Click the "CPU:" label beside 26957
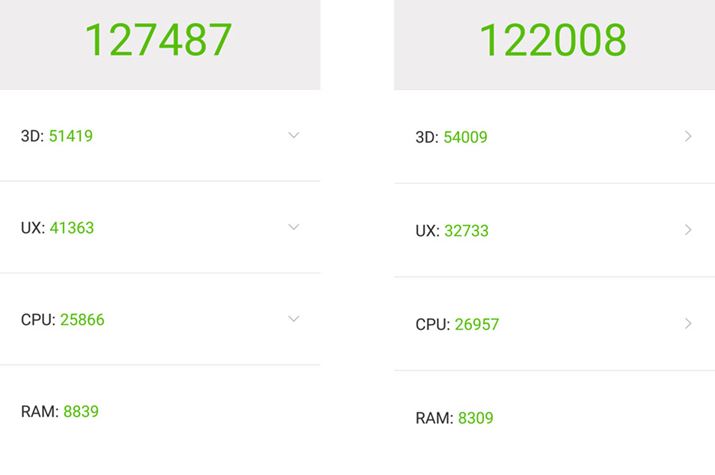The width and height of the screenshot is (715, 475). coord(435,325)
